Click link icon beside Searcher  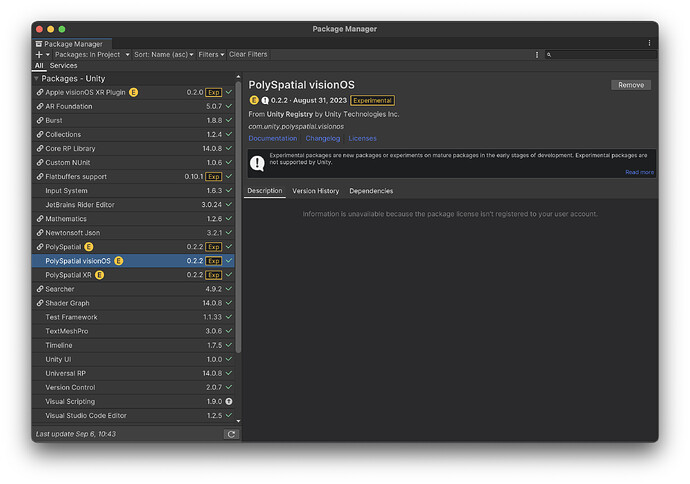(40, 289)
